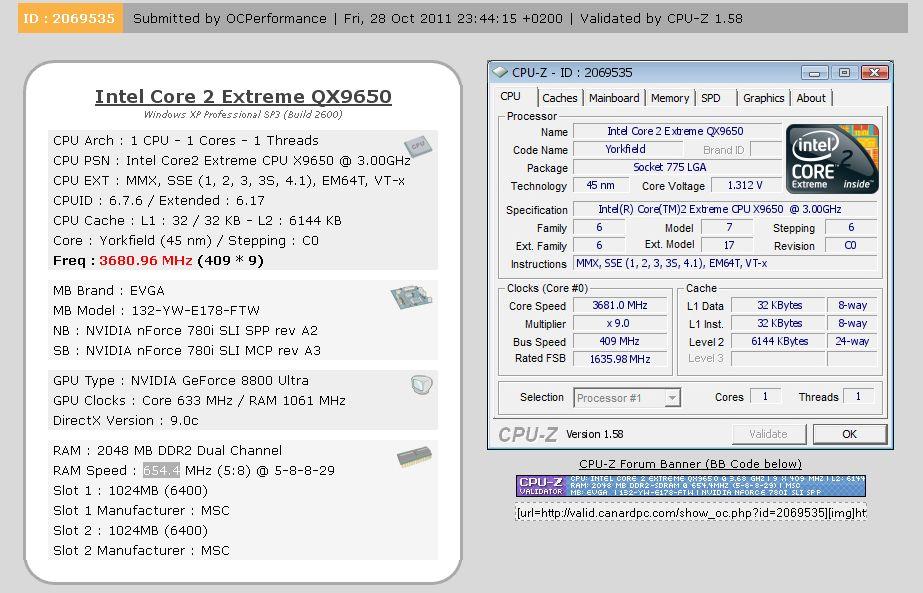Switch to the Graphics tab
Screen dimensions: 923x593
763,98
